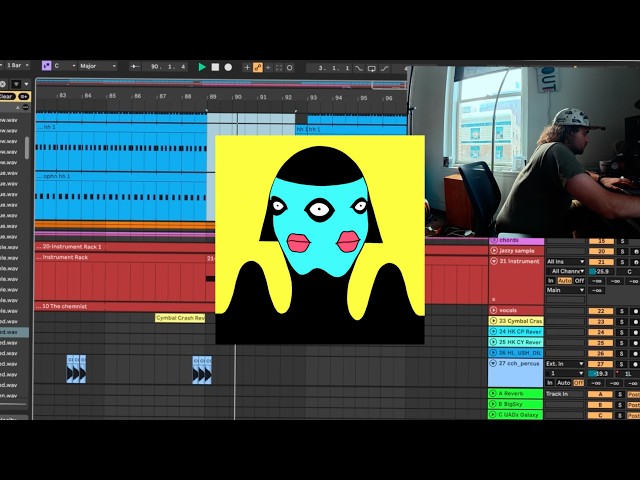Open the Major scale dropdown
Image resolution: width=640 pixels, height=480 pixels.
pos(98,66)
